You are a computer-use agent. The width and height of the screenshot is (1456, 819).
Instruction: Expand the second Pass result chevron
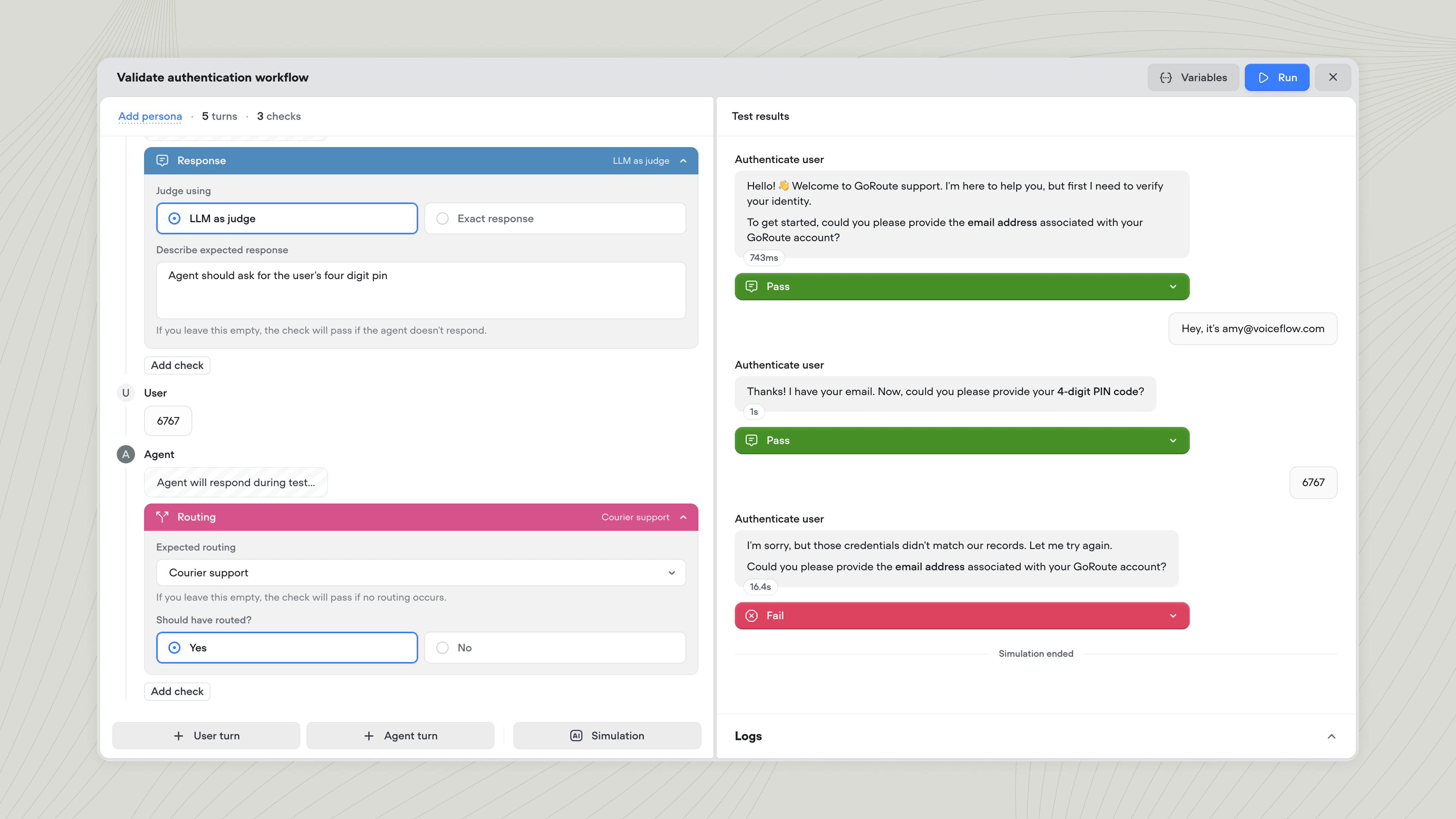[x=1173, y=440]
